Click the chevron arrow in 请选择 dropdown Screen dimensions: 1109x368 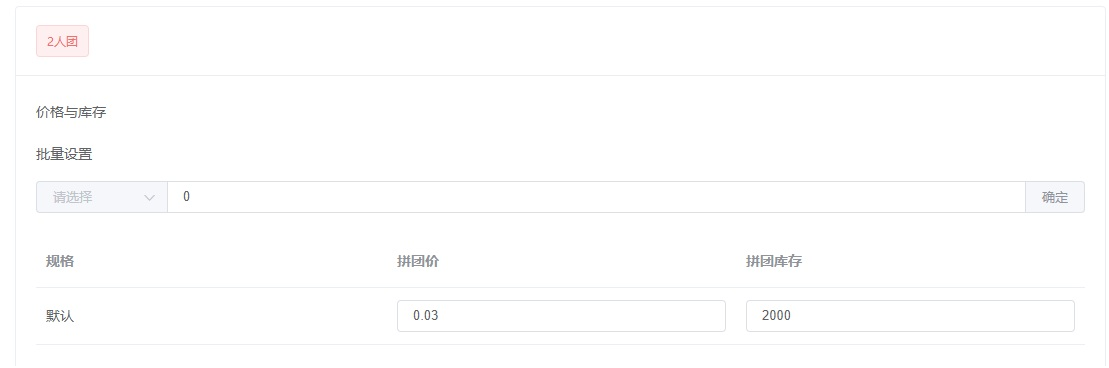tap(149, 197)
